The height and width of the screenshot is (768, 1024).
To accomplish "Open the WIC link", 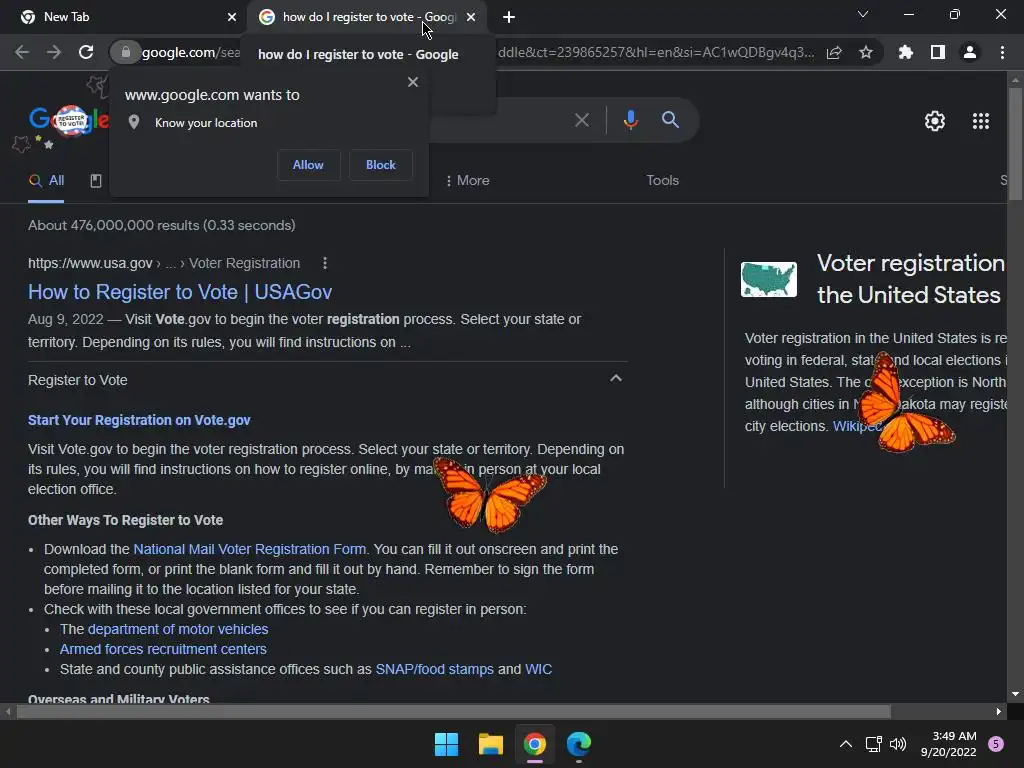I will coord(538,669).
